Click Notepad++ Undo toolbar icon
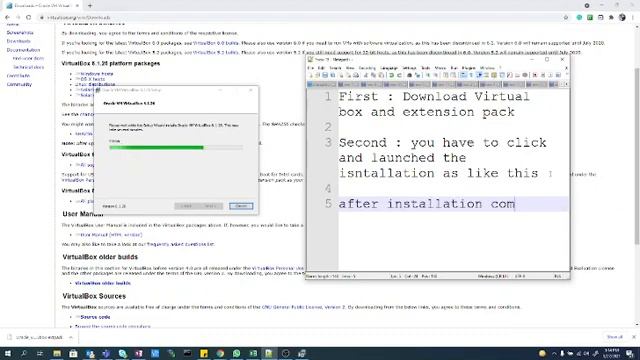Screen dimensions: 640x360 pyautogui.click(x=391, y=76)
